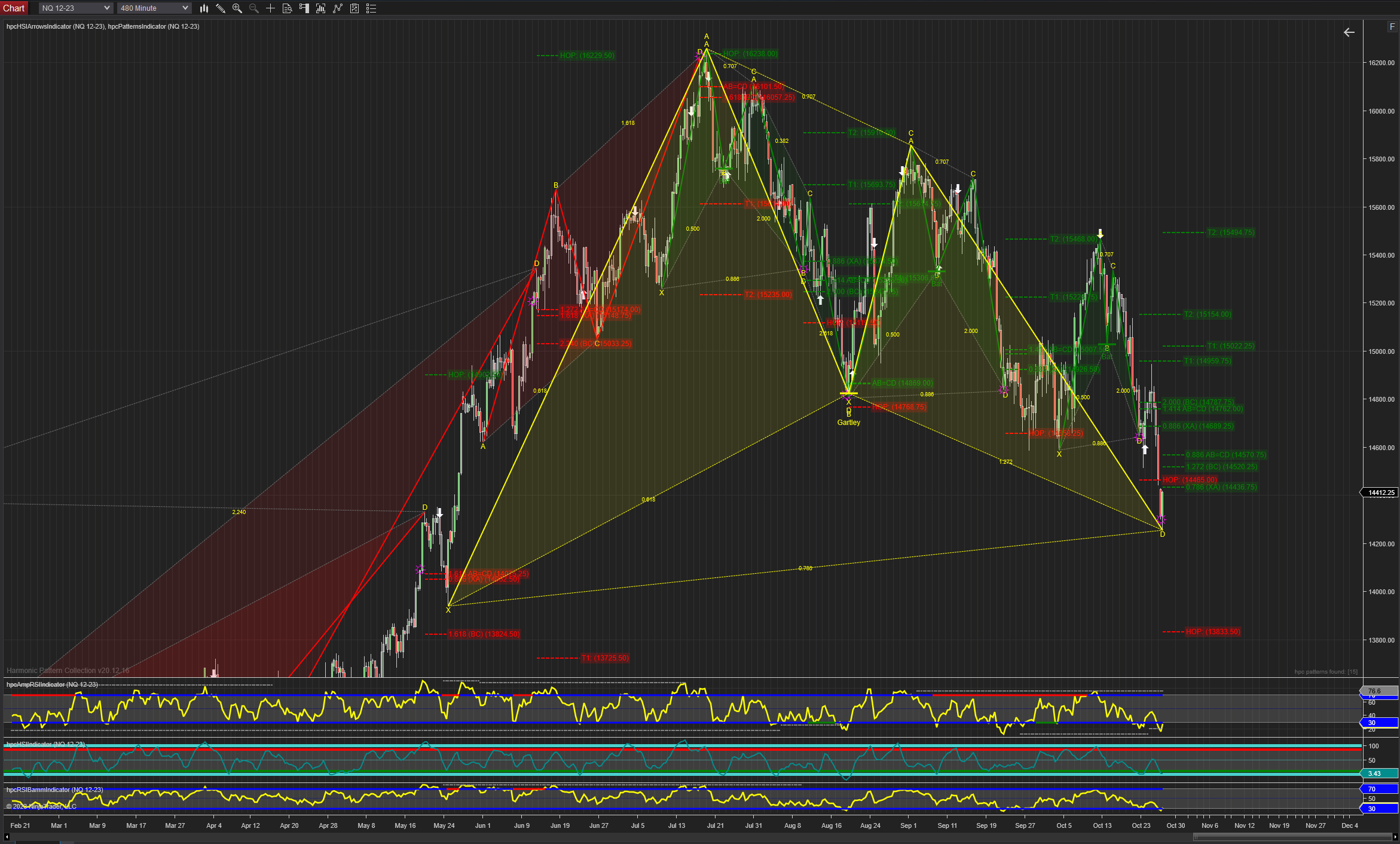The height and width of the screenshot is (844, 1400).
Task: Click the red Chart menu label
Action: point(14,8)
